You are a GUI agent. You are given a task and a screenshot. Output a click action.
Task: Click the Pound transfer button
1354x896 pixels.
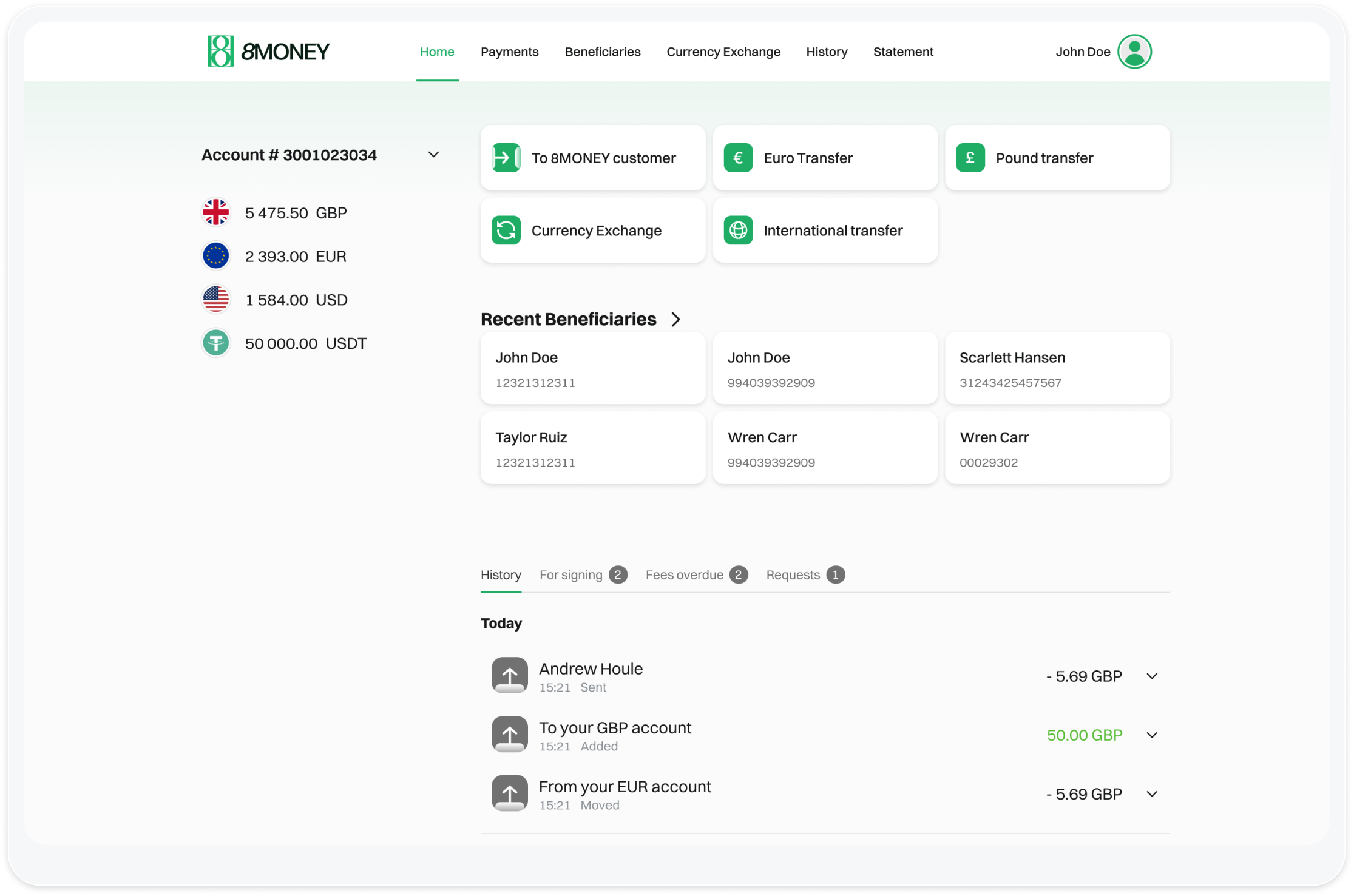(x=1057, y=158)
